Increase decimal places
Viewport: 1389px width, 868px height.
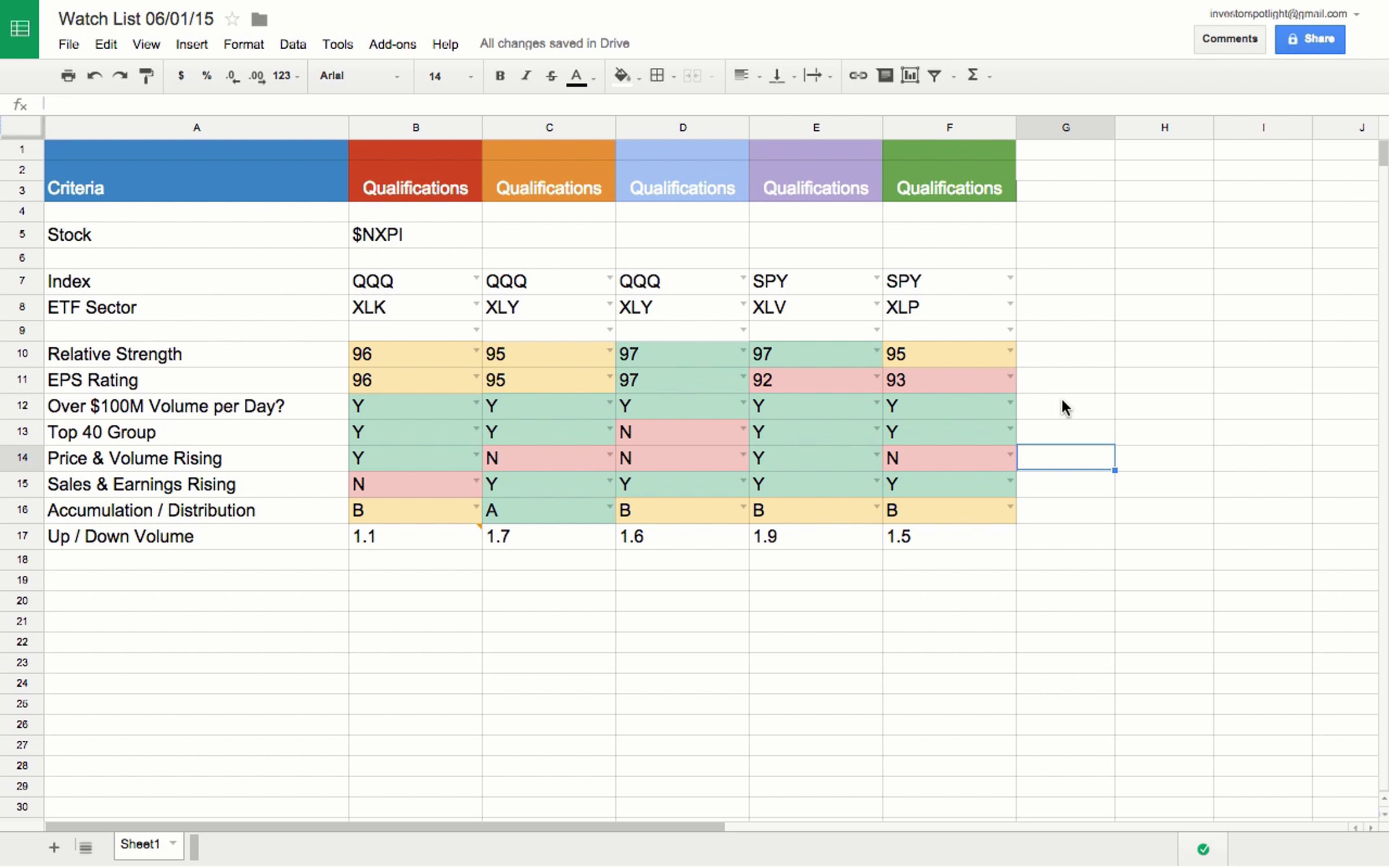(x=257, y=76)
